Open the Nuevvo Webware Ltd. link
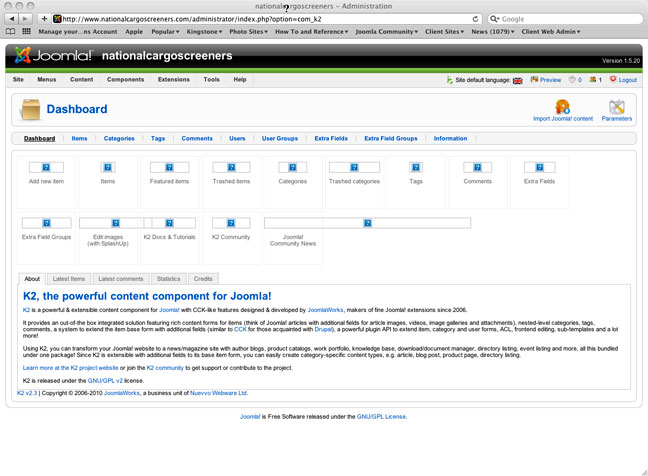Screen dimensions: 648x476 (219, 393)
